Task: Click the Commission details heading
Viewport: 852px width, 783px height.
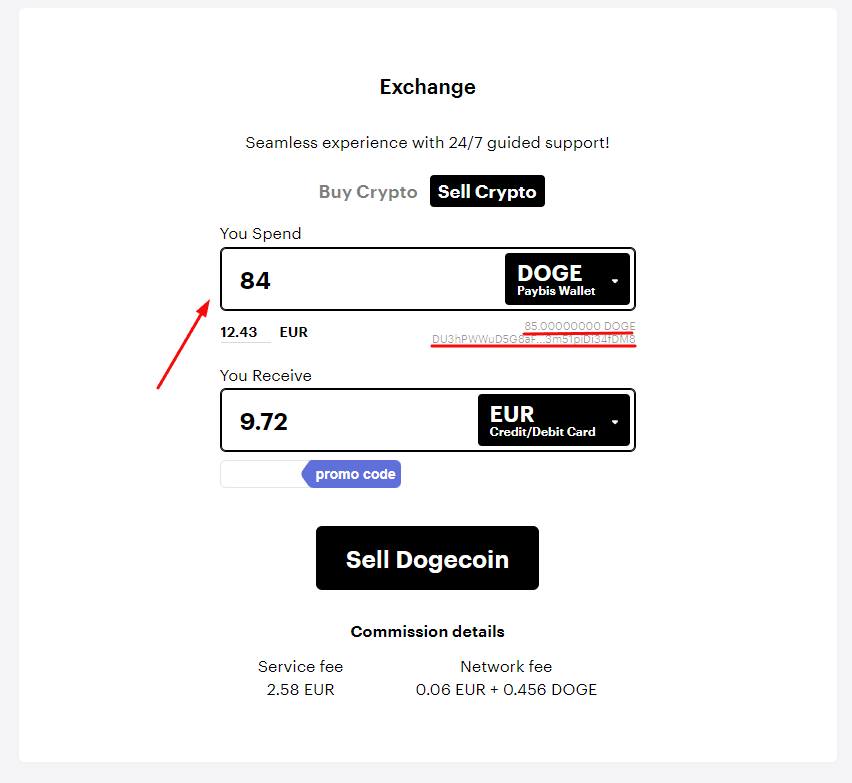Action: pos(428,631)
